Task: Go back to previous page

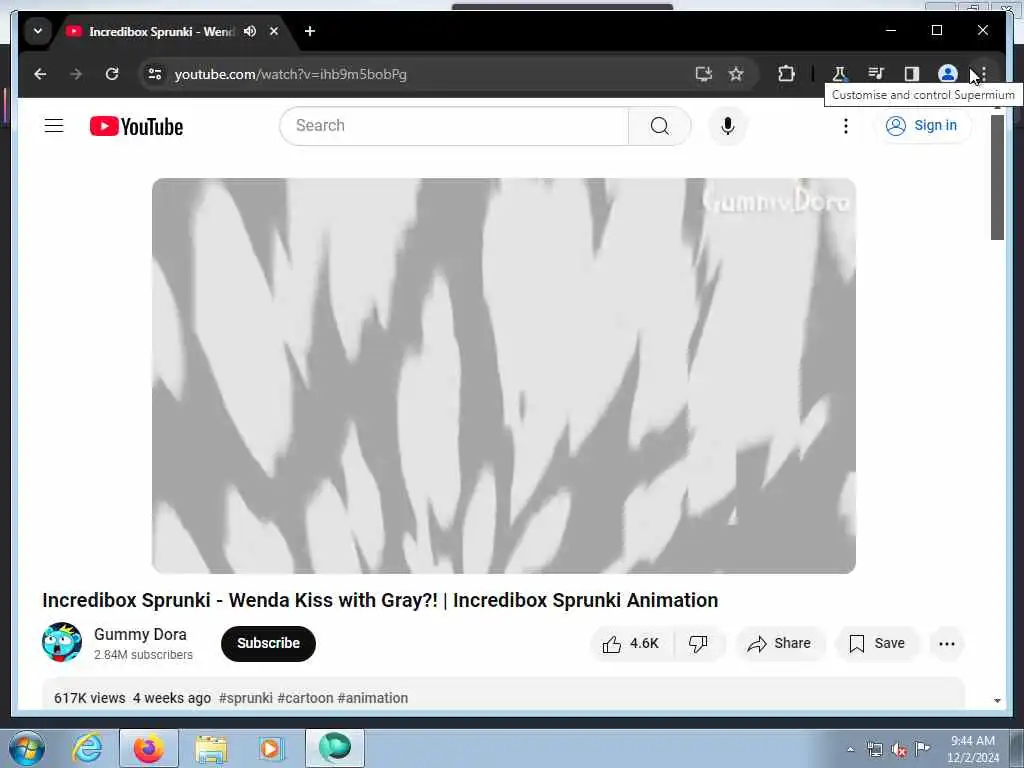Action: [x=40, y=74]
